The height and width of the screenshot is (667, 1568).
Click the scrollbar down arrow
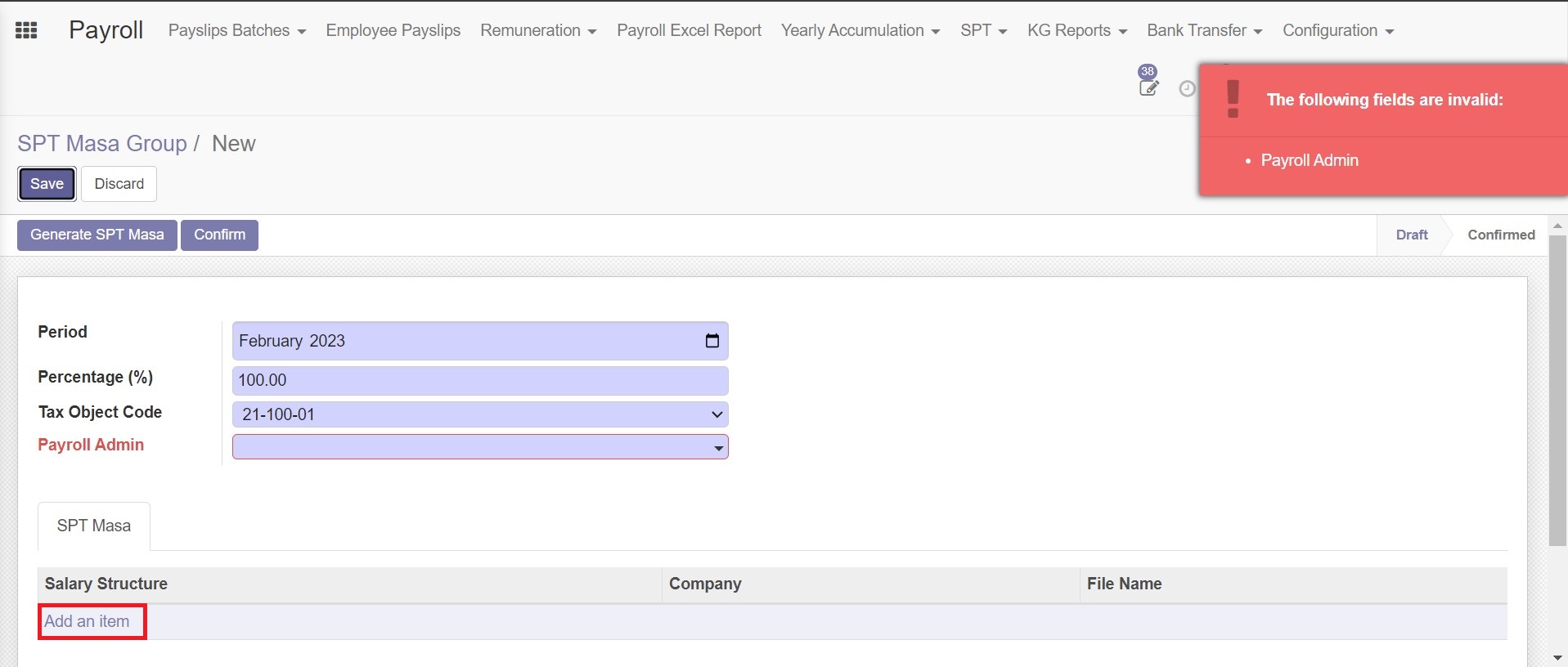(x=1557, y=658)
